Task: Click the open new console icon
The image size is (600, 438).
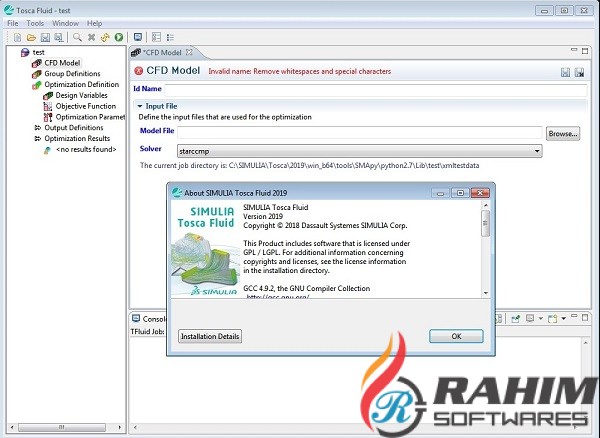Action: coord(552,318)
